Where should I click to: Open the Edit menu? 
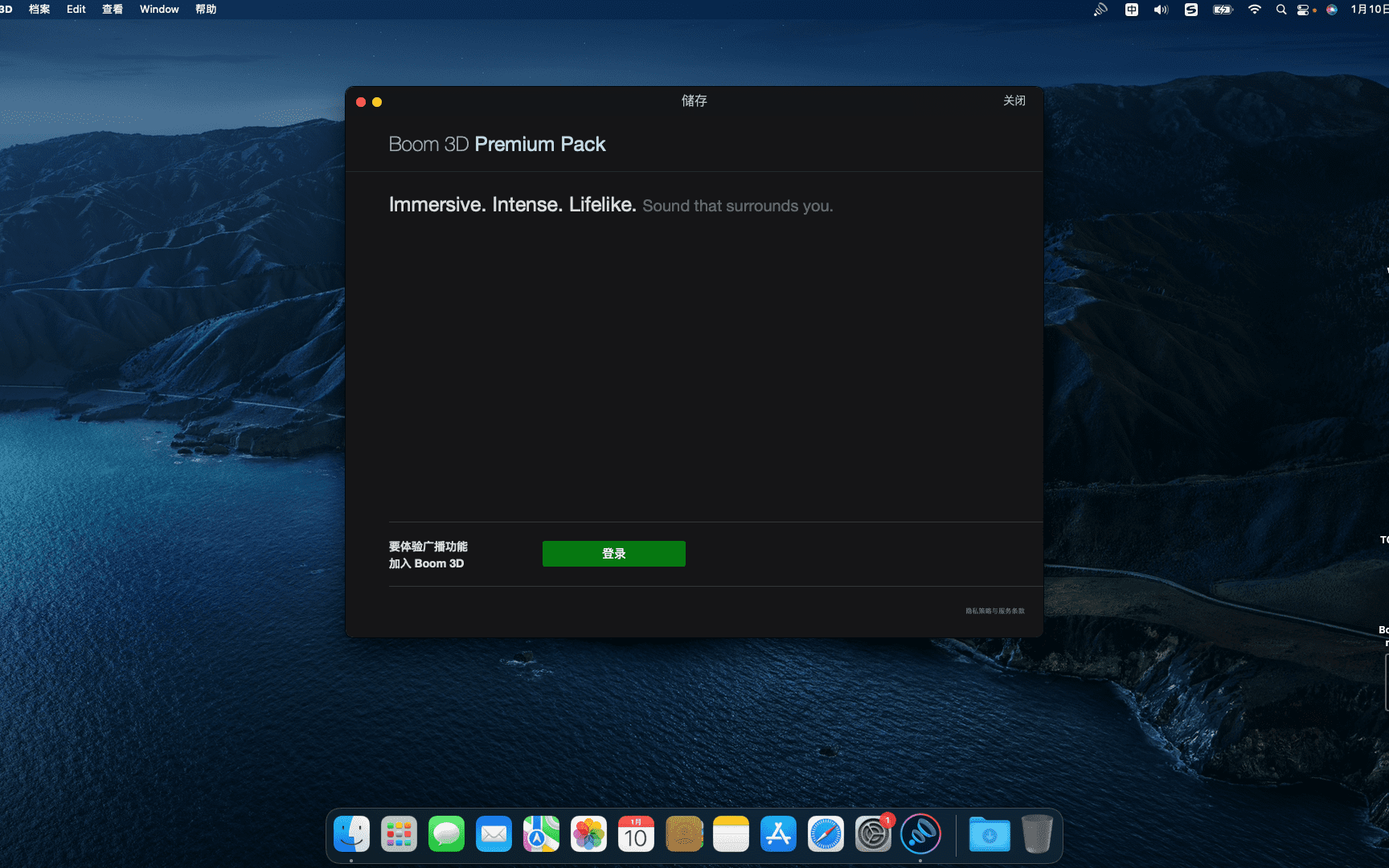tap(76, 10)
